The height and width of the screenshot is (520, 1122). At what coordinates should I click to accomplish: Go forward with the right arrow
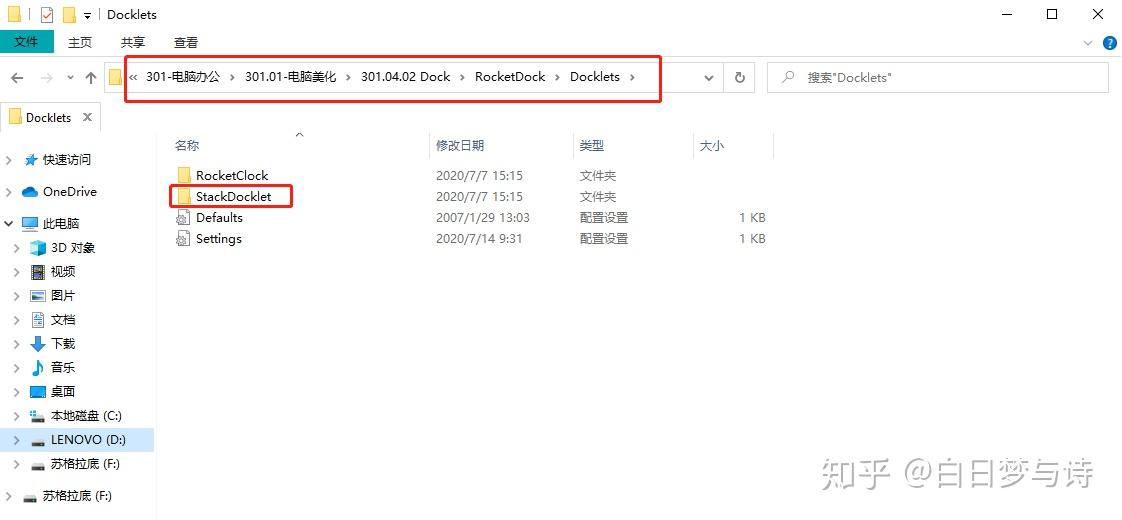(x=47, y=78)
